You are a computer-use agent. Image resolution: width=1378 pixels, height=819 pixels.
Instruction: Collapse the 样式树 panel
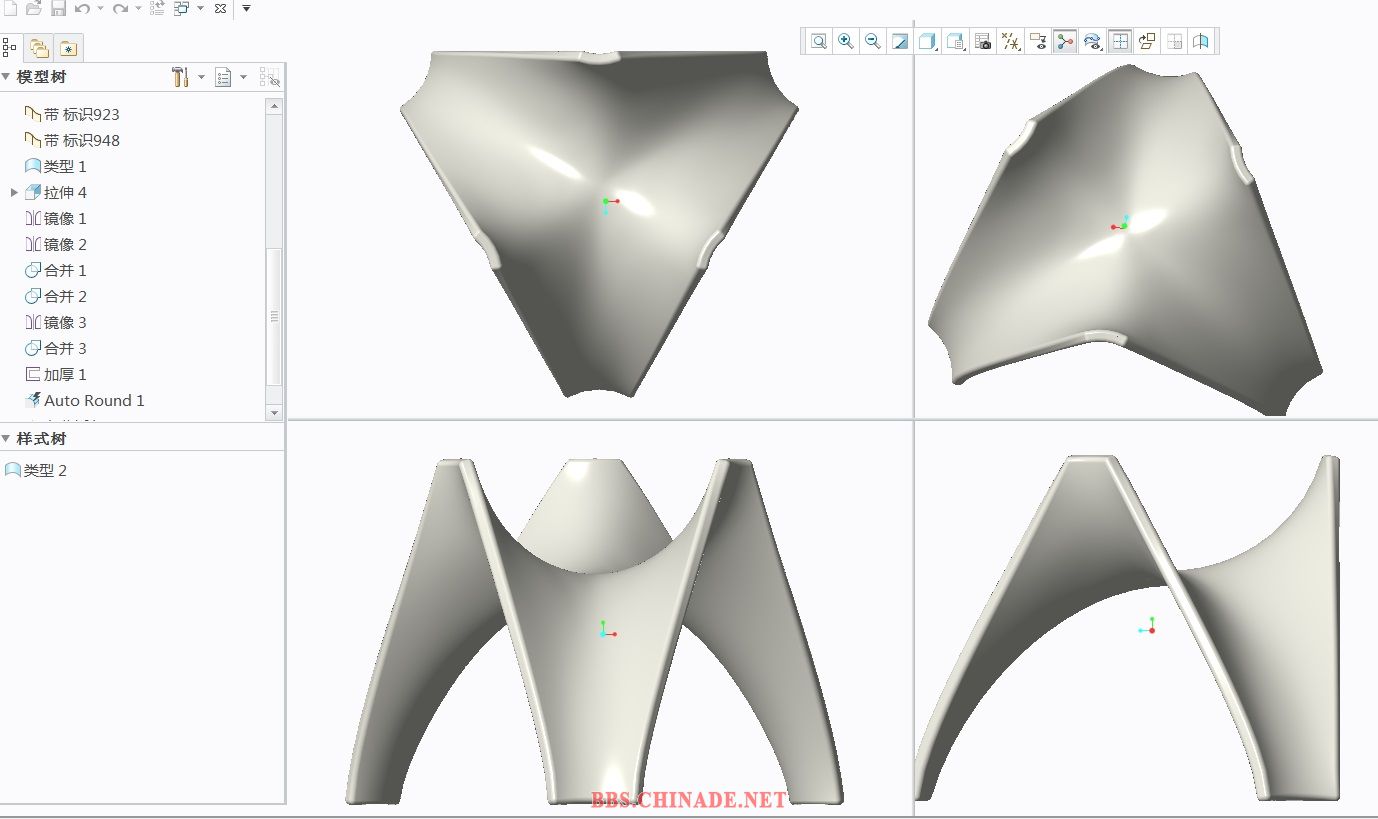(x=6, y=439)
